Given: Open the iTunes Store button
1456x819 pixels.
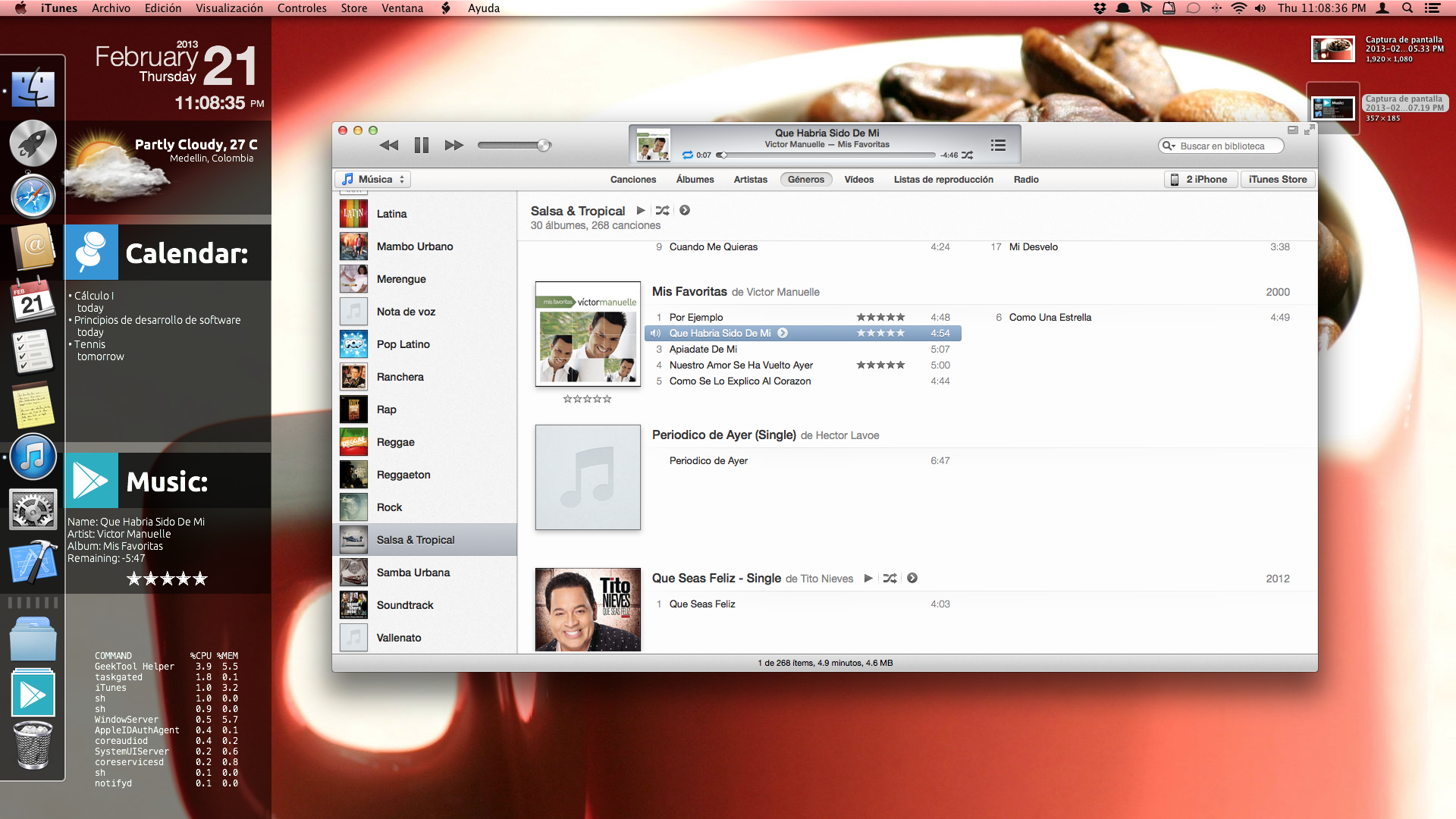Looking at the screenshot, I should click(x=1278, y=180).
